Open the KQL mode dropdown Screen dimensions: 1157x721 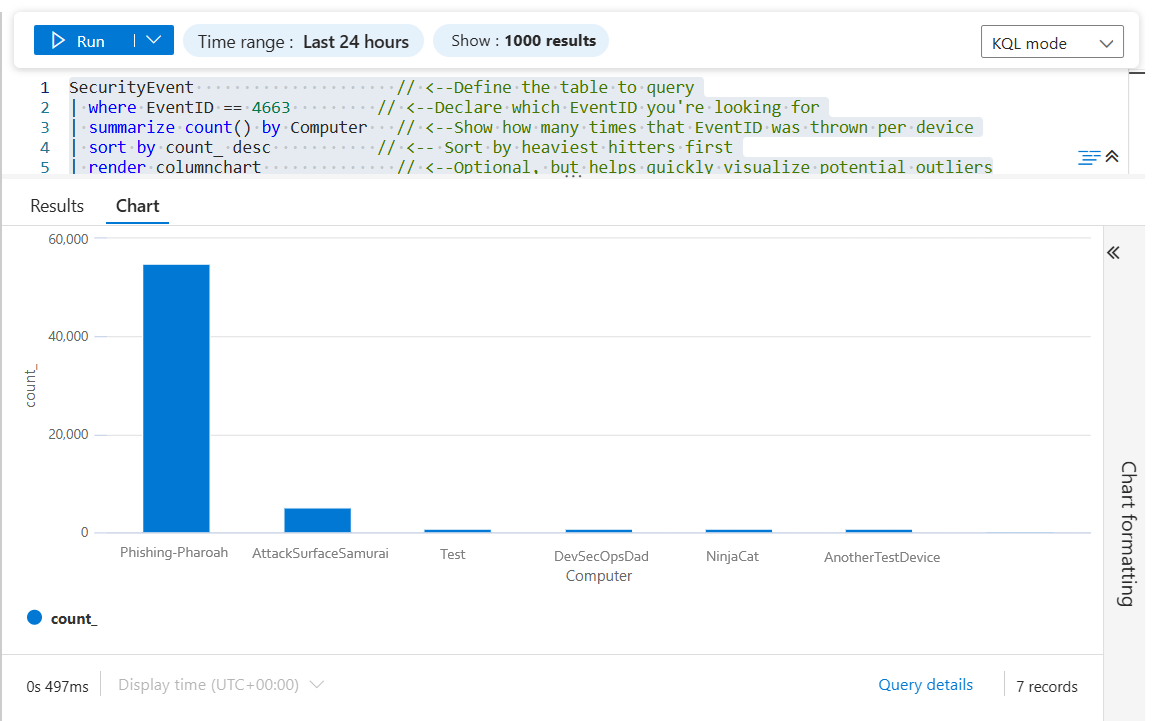[1052, 43]
